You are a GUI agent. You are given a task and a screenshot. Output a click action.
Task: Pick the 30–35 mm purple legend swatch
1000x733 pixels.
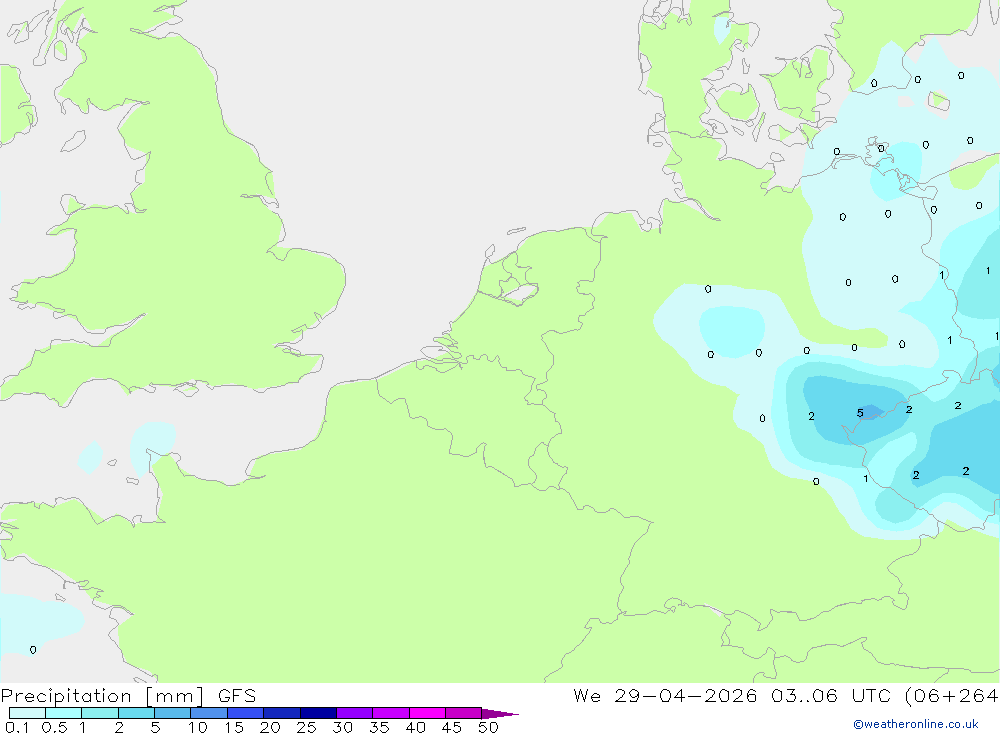pyautogui.click(x=355, y=713)
